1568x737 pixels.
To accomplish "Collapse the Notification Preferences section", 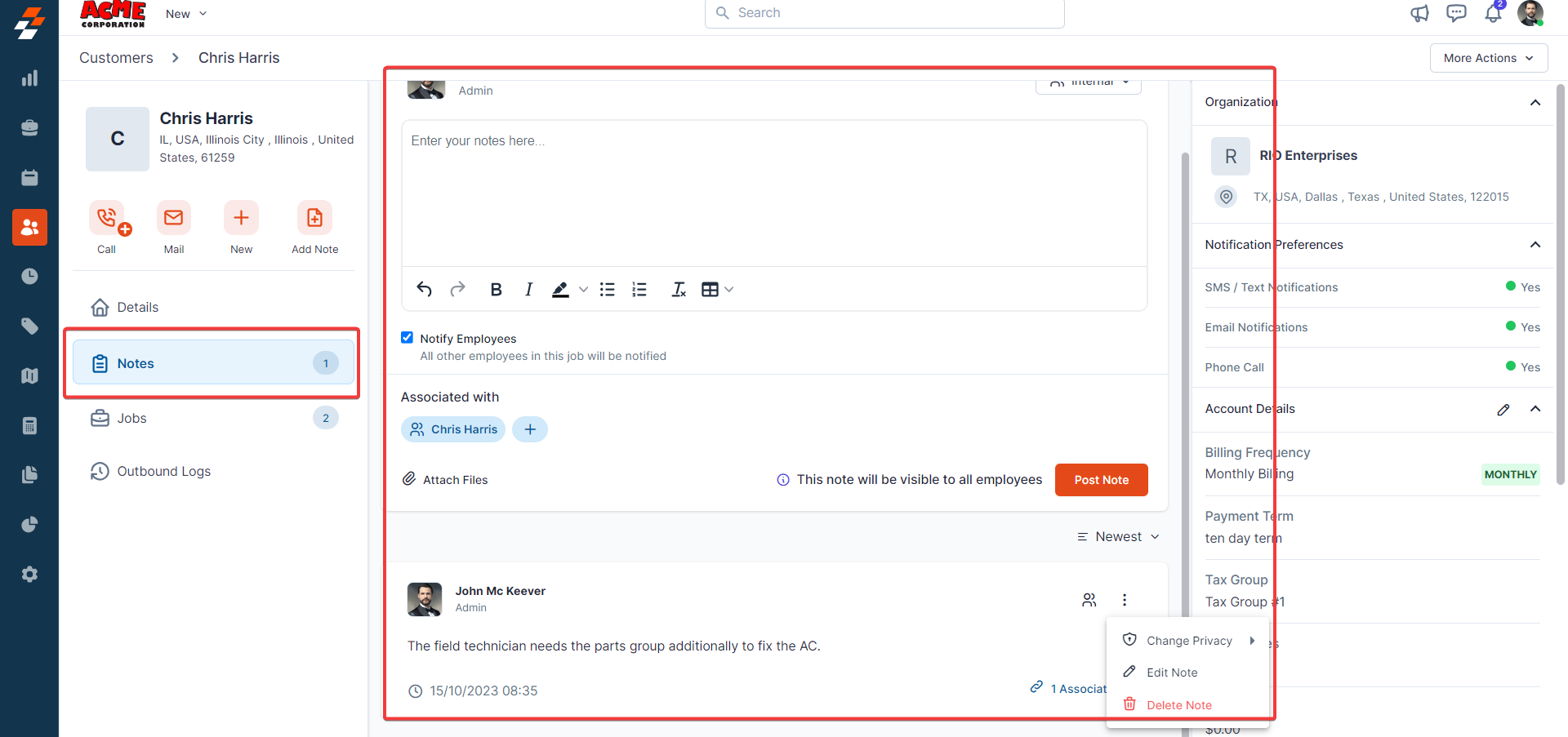I will pyautogui.click(x=1535, y=245).
